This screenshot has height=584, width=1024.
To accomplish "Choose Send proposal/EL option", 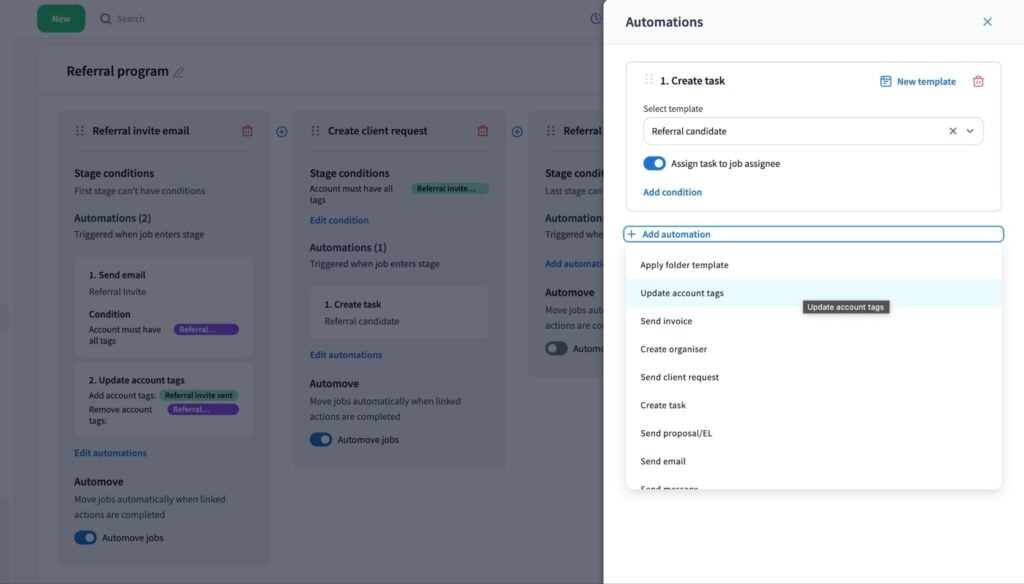I will 813,433.
